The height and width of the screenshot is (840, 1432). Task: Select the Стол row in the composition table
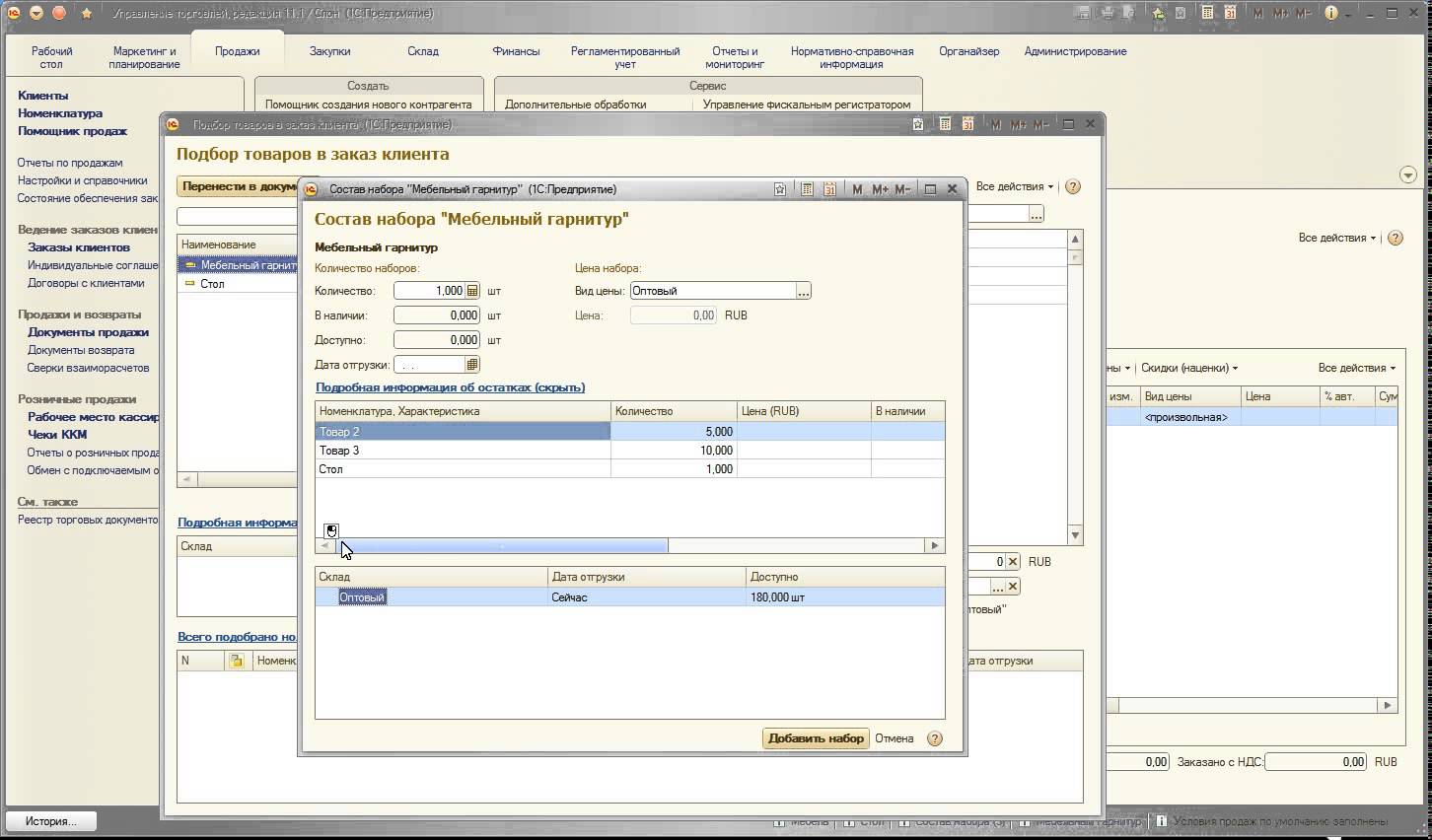tap(629, 469)
